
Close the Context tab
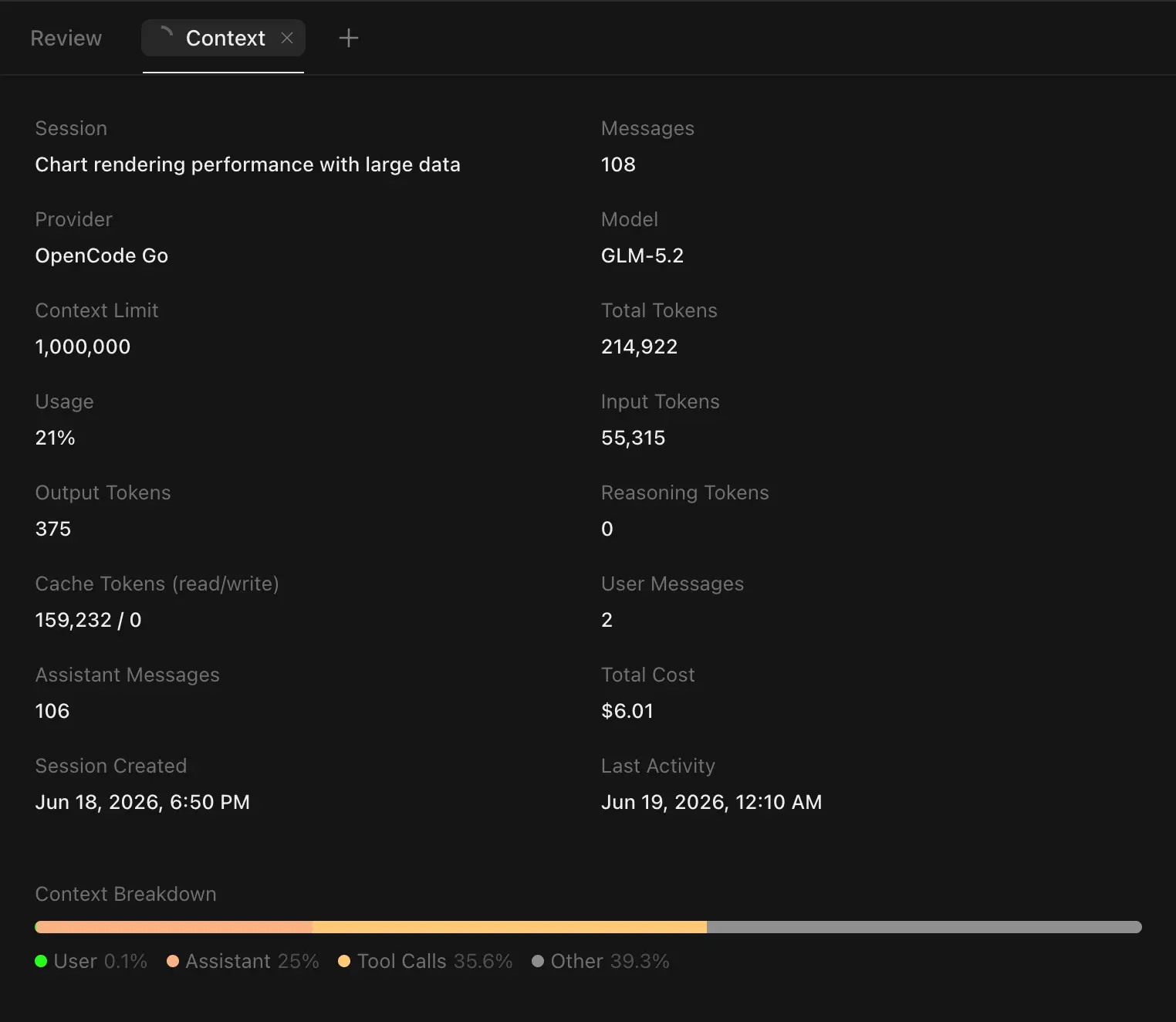click(x=287, y=38)
